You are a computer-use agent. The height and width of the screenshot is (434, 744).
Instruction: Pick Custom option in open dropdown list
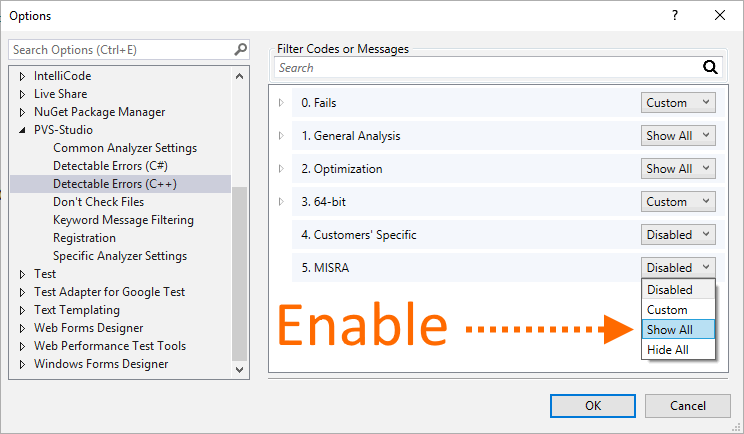(x=677, y=310)
